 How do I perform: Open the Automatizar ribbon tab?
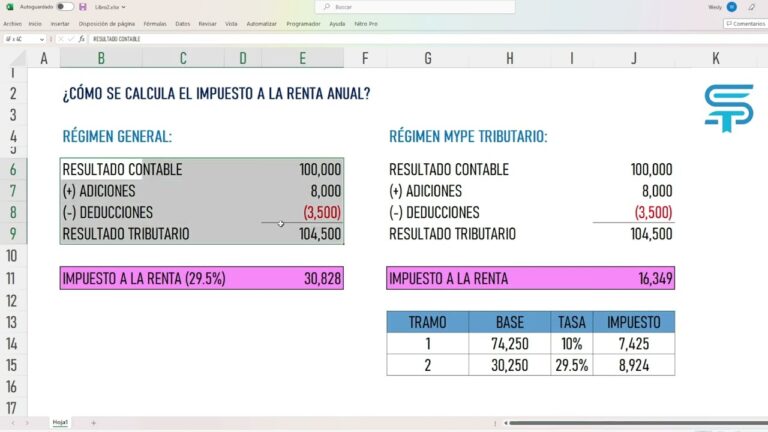pos(262,24)
